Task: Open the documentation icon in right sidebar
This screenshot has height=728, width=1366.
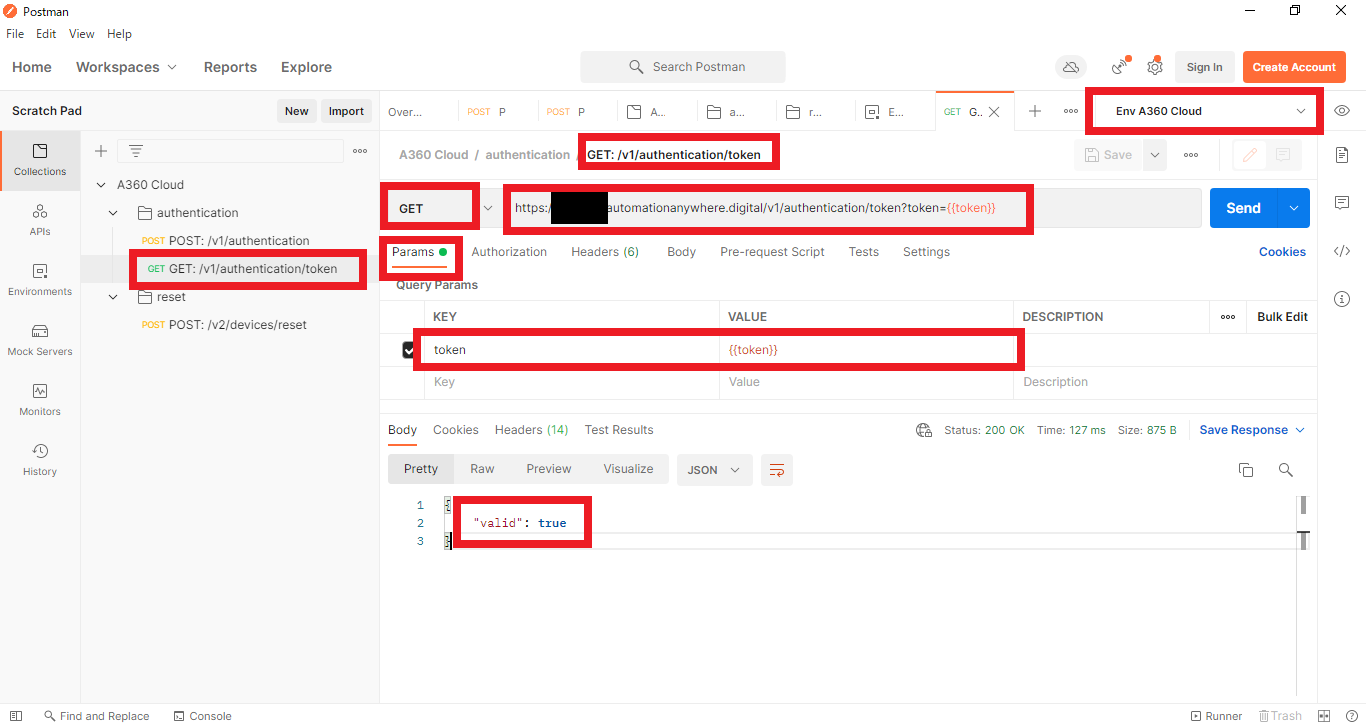Action: (x=1342, y=155)
